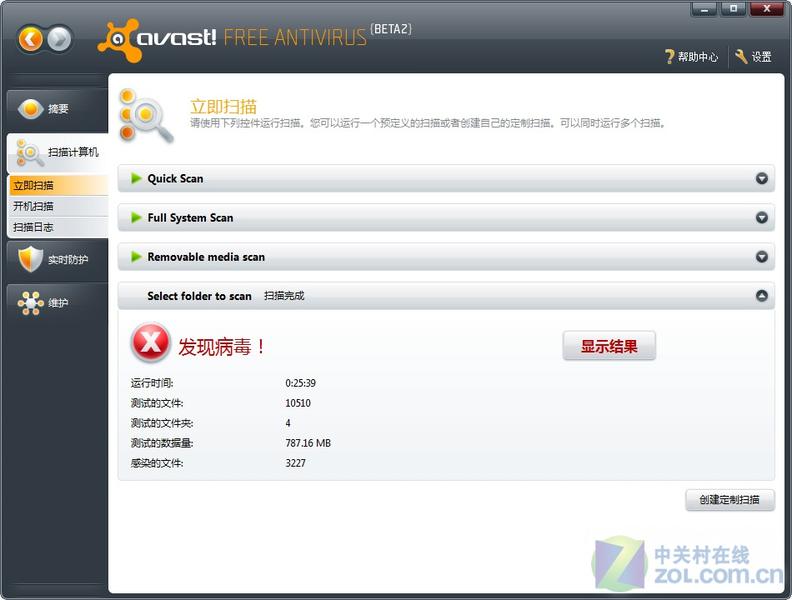
Task: Start Full System Scan play arrow
Action: coord(136,217)
